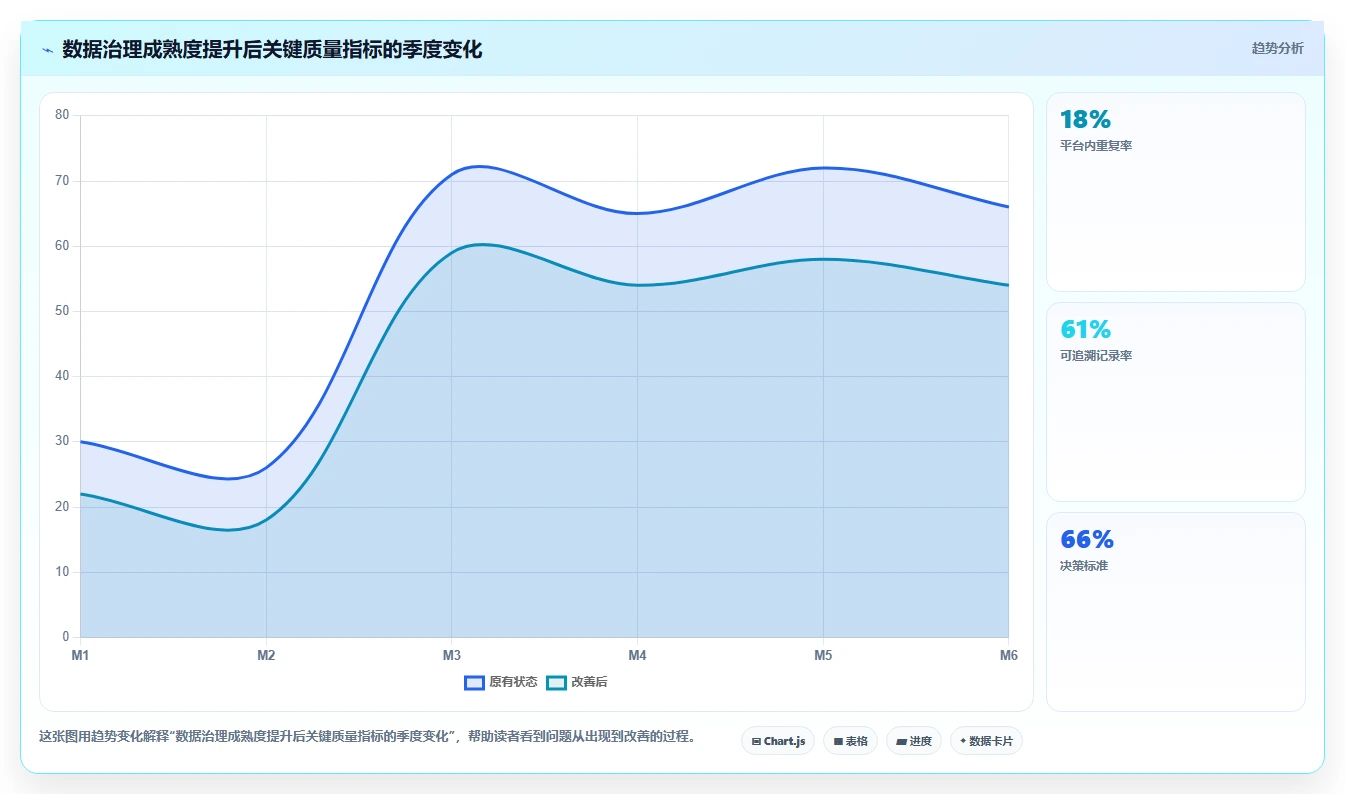The width and height of the screenshot is (1345, 794).
Task: Click the M4 x-axis label
Action: point(637,655)
